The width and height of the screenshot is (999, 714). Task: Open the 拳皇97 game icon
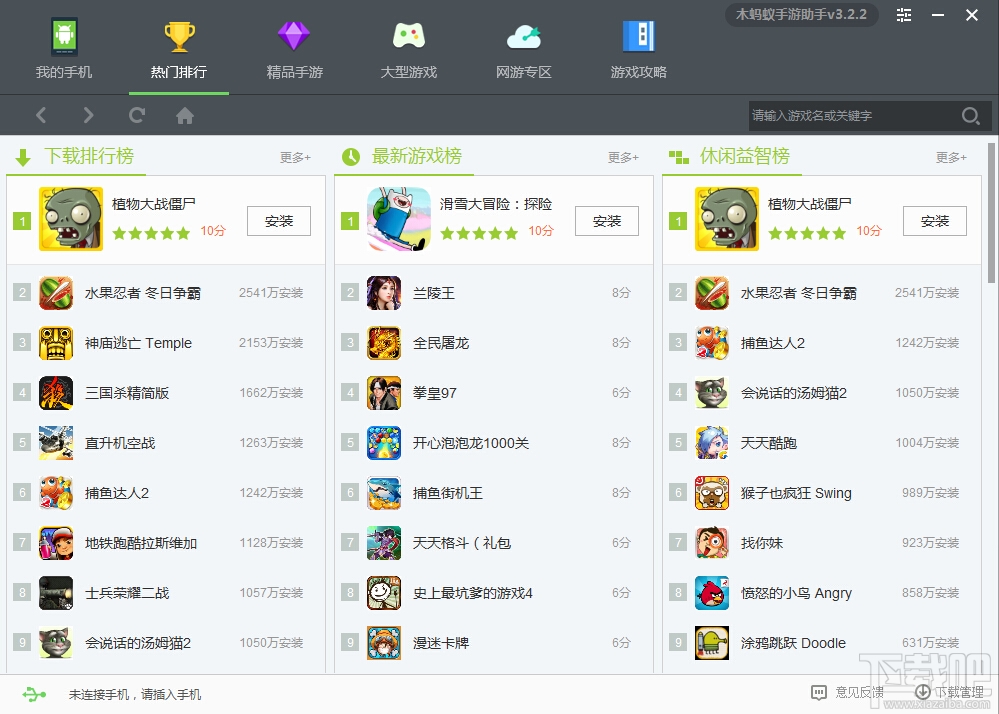pyautogui.click(x=384, y=393)
